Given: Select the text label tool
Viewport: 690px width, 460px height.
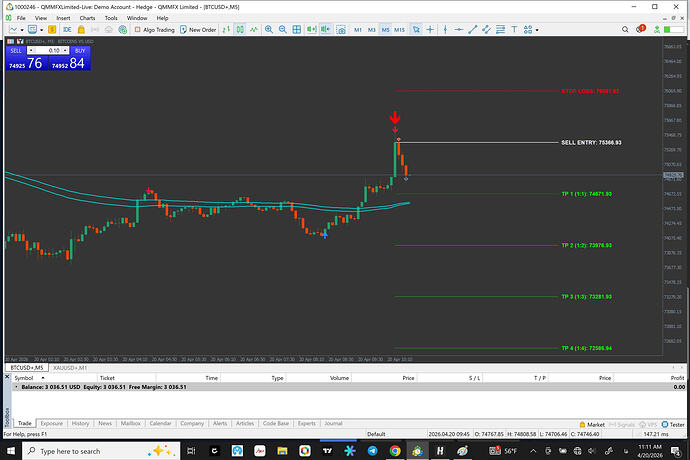Looking at the screenshot, I should click(x=514, y=29).
